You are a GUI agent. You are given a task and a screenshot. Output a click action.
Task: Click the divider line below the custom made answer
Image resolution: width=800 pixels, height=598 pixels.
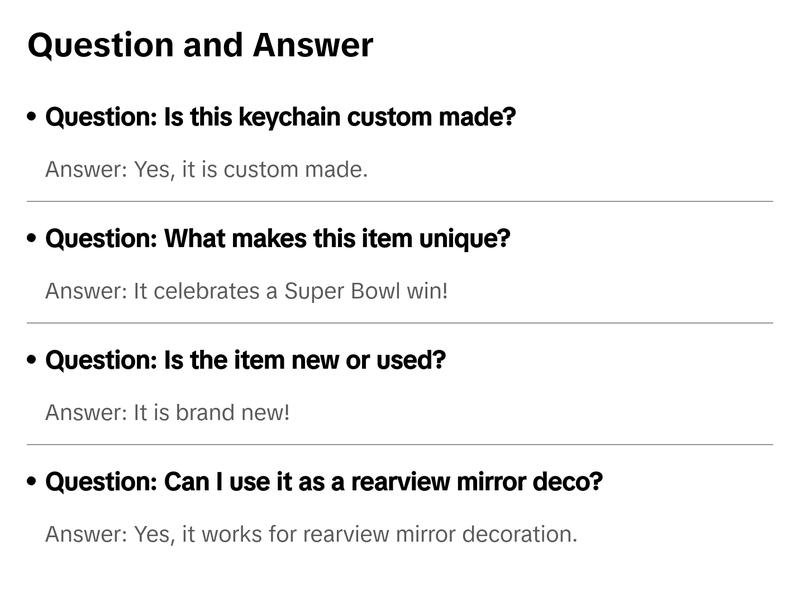pos(400,201)
